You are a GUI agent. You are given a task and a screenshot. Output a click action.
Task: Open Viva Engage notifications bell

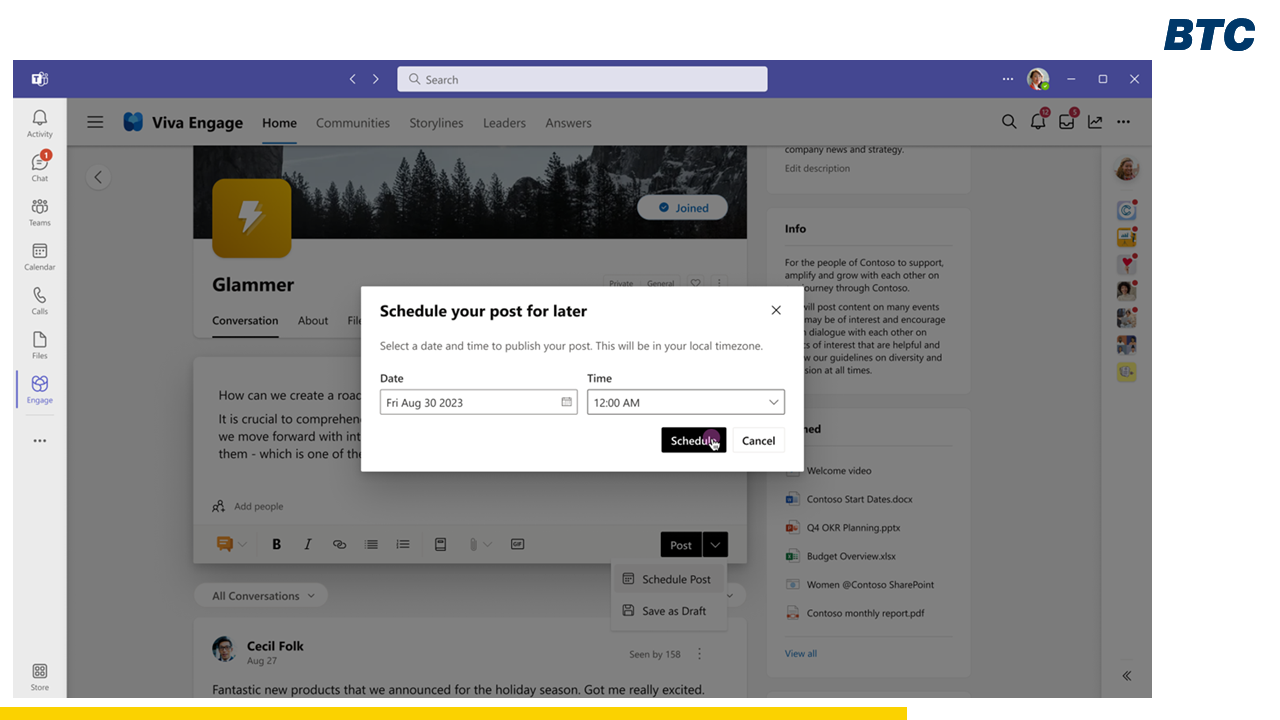click(x=1038, y=122)
